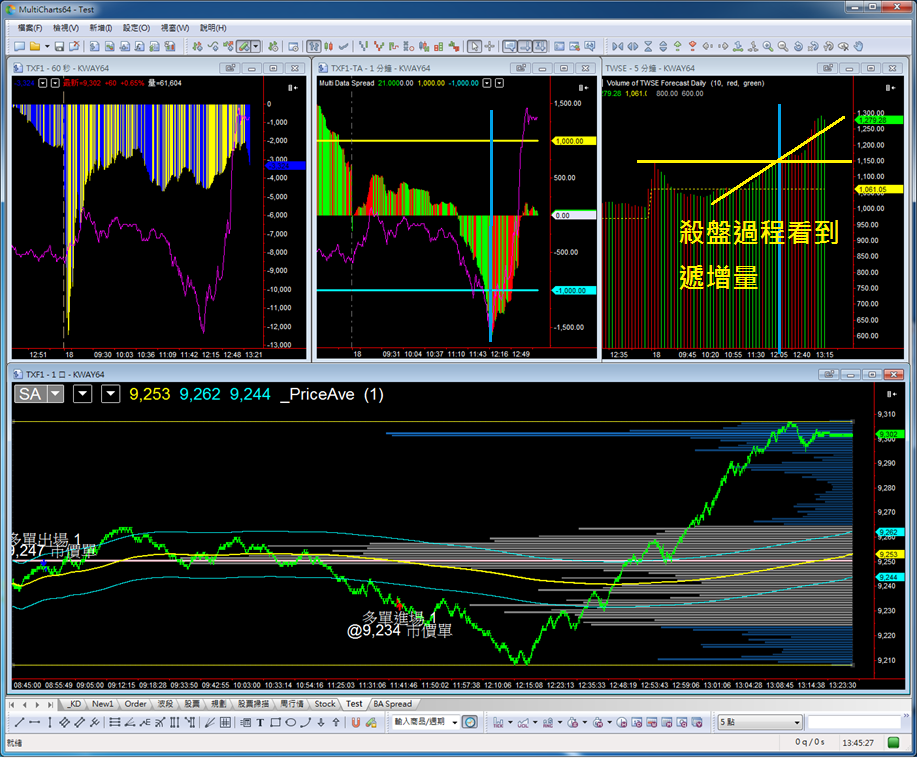Select the text T drawing tool
917x768 pixels.
(260, 722)
